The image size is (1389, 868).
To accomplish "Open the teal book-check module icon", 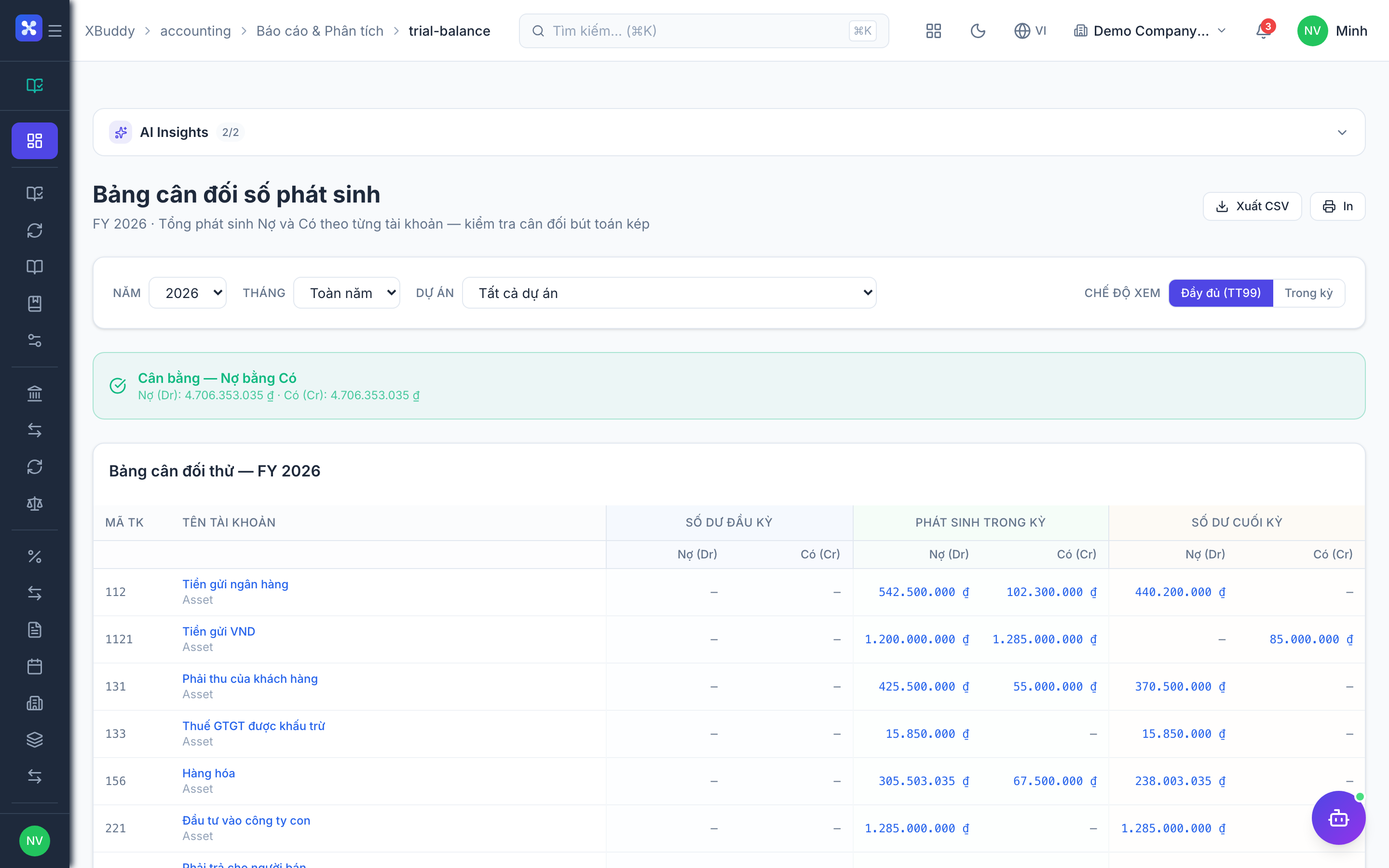I will tap(35, 85).
